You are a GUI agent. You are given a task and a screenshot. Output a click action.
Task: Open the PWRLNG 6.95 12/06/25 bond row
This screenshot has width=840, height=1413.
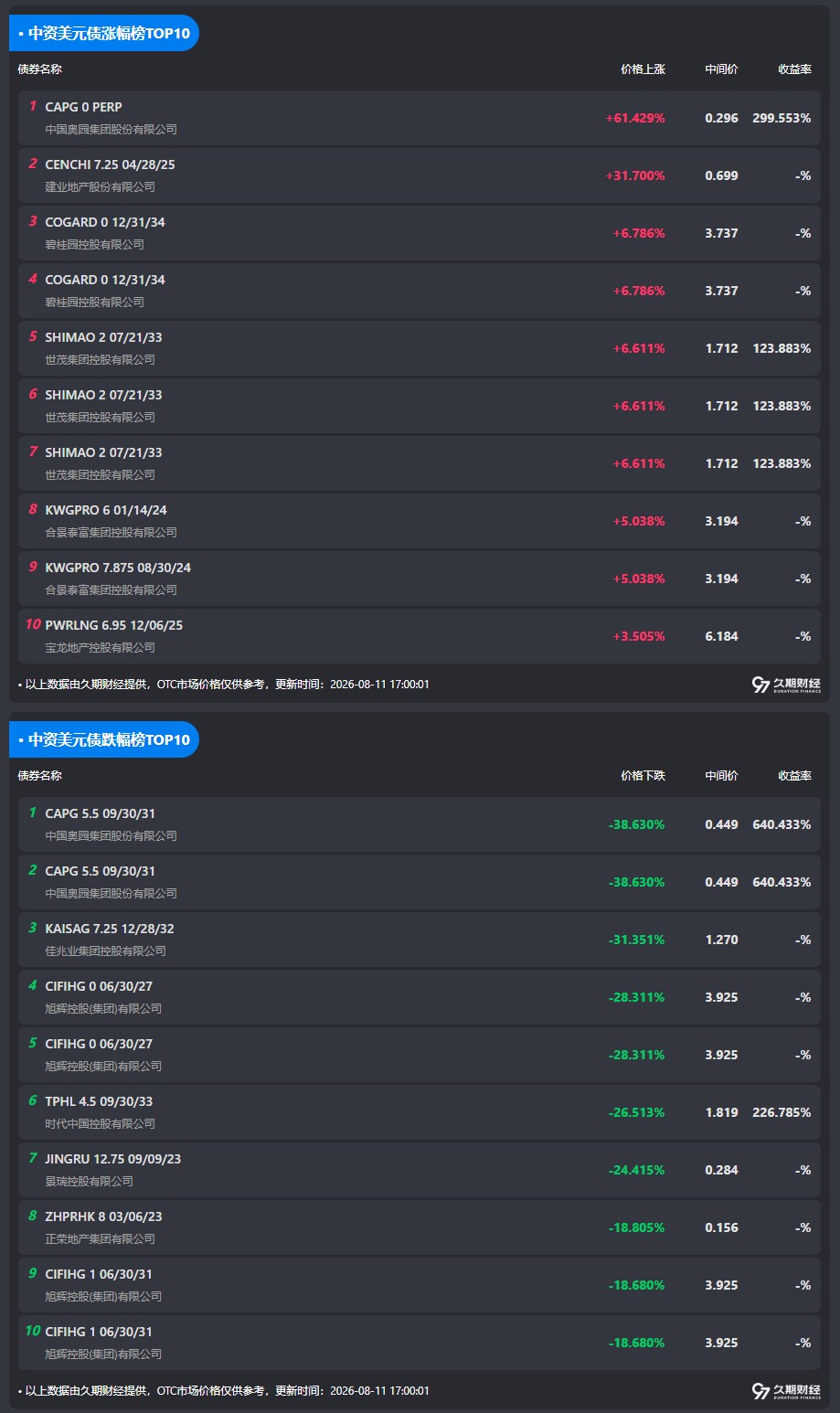420,636
